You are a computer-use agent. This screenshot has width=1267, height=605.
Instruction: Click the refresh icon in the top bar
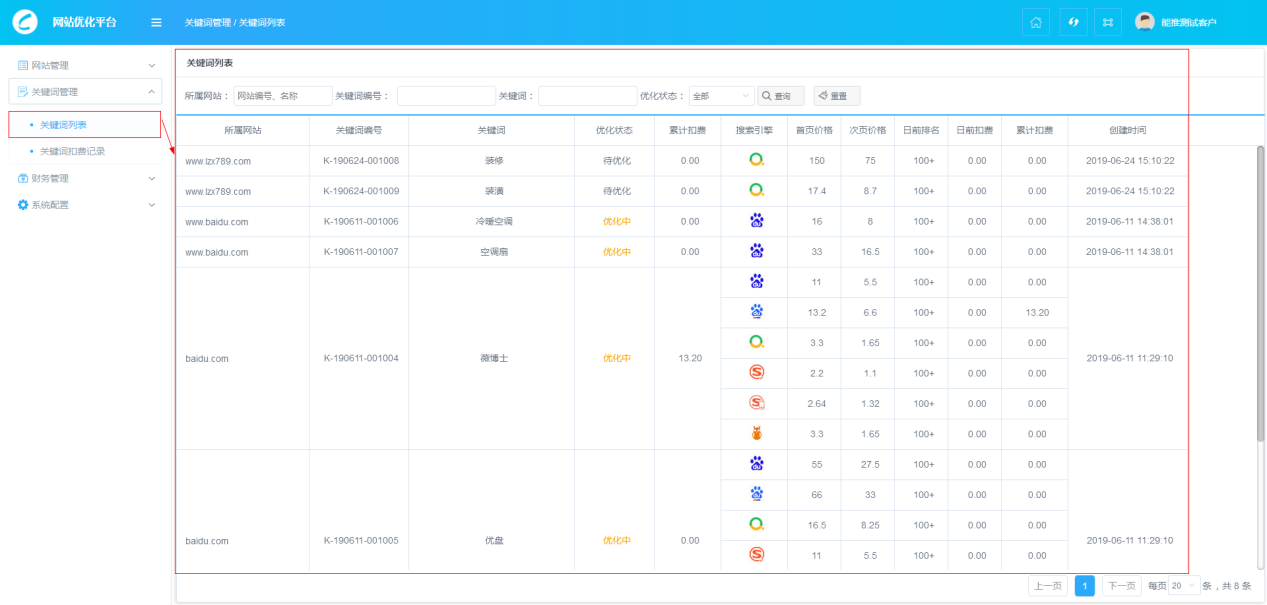pyautogui.click(x=1074, y=22)
